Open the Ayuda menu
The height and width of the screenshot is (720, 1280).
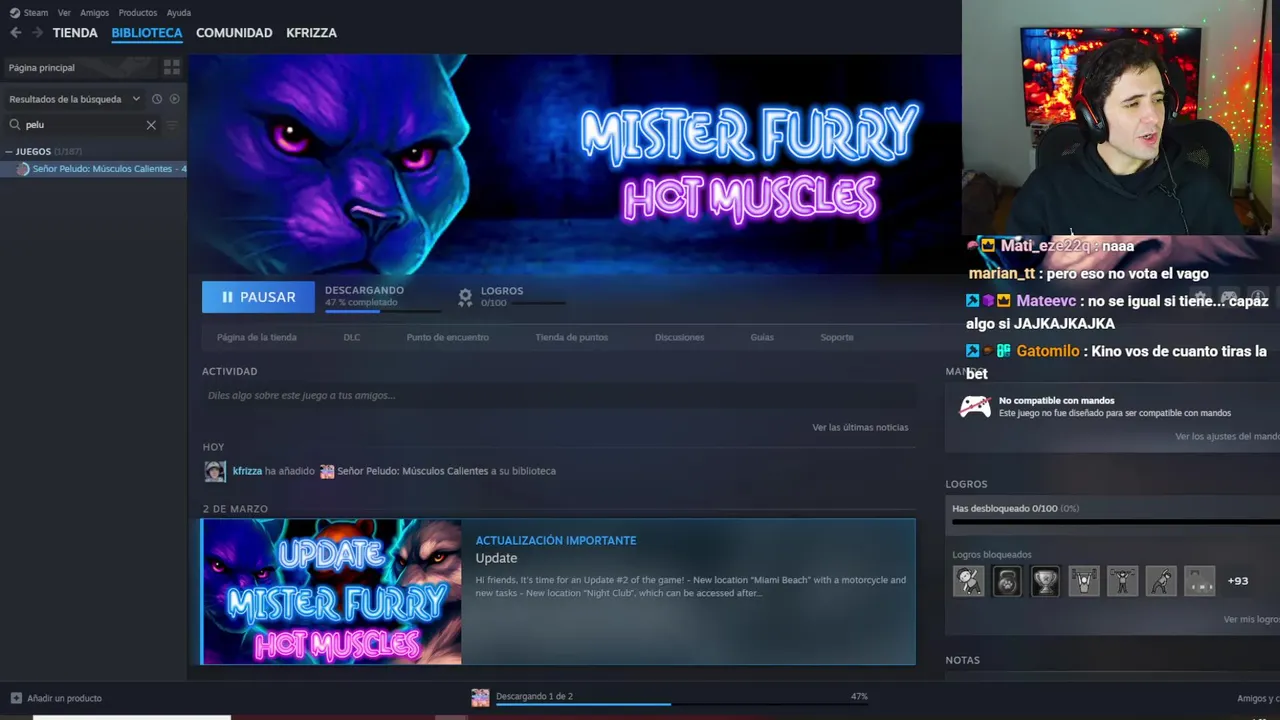(x=178, y=13)
